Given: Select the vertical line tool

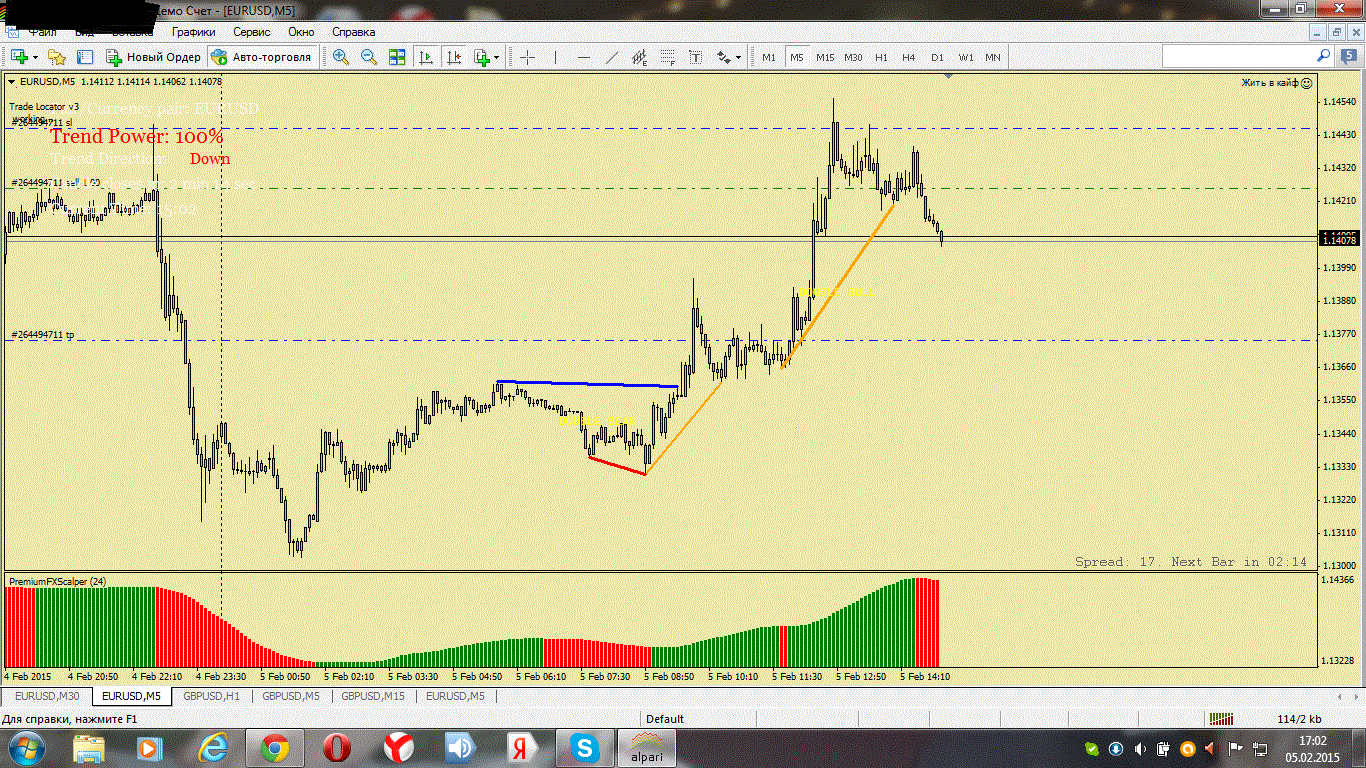Looking at the screenshot, I should [556, 57].
